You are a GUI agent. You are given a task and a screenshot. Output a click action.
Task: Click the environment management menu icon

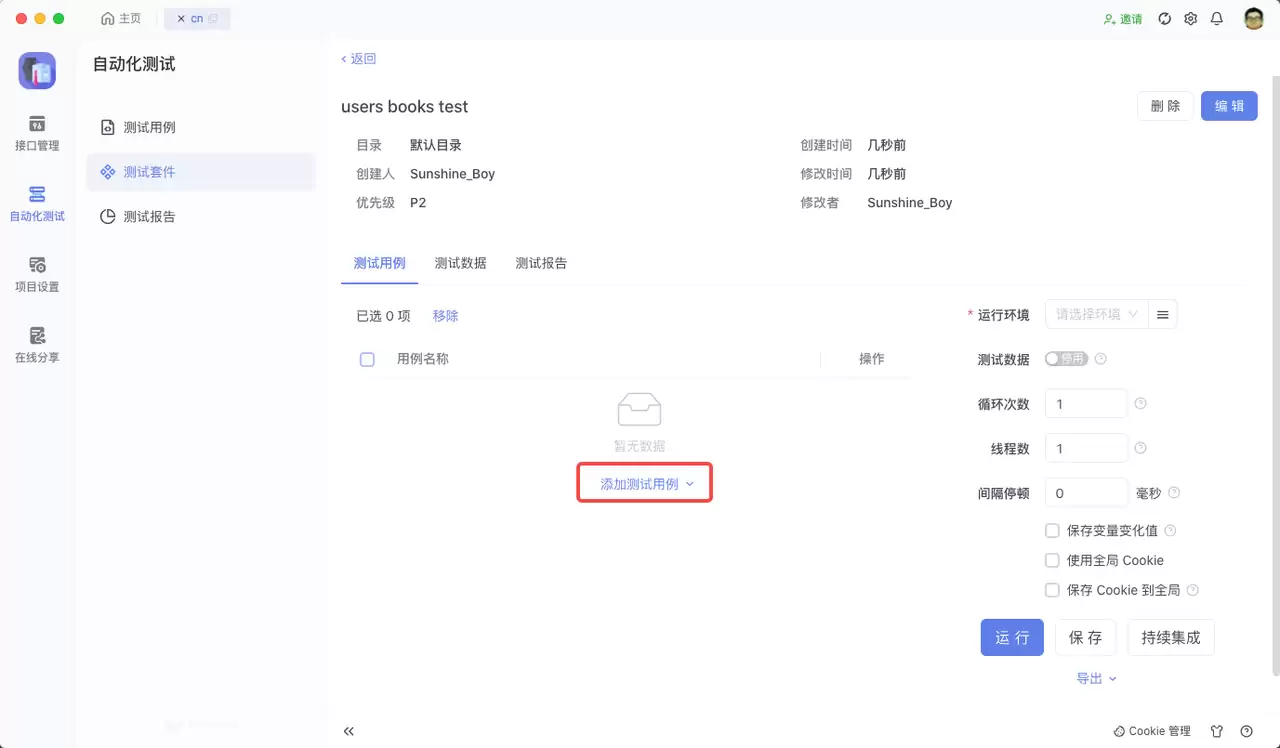point(1163,314)
